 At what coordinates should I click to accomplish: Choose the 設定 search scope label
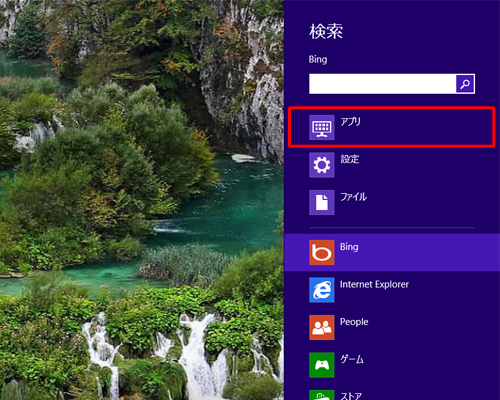click(350, 159)
